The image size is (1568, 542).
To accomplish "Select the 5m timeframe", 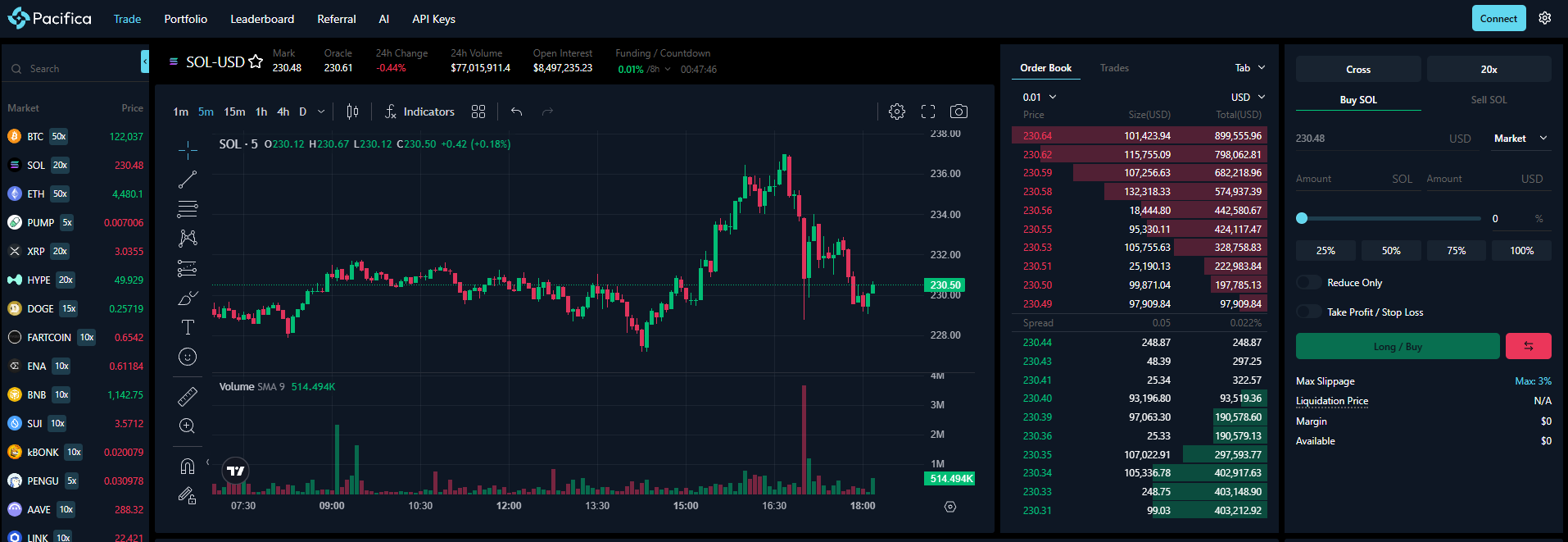I will point(206,112).
